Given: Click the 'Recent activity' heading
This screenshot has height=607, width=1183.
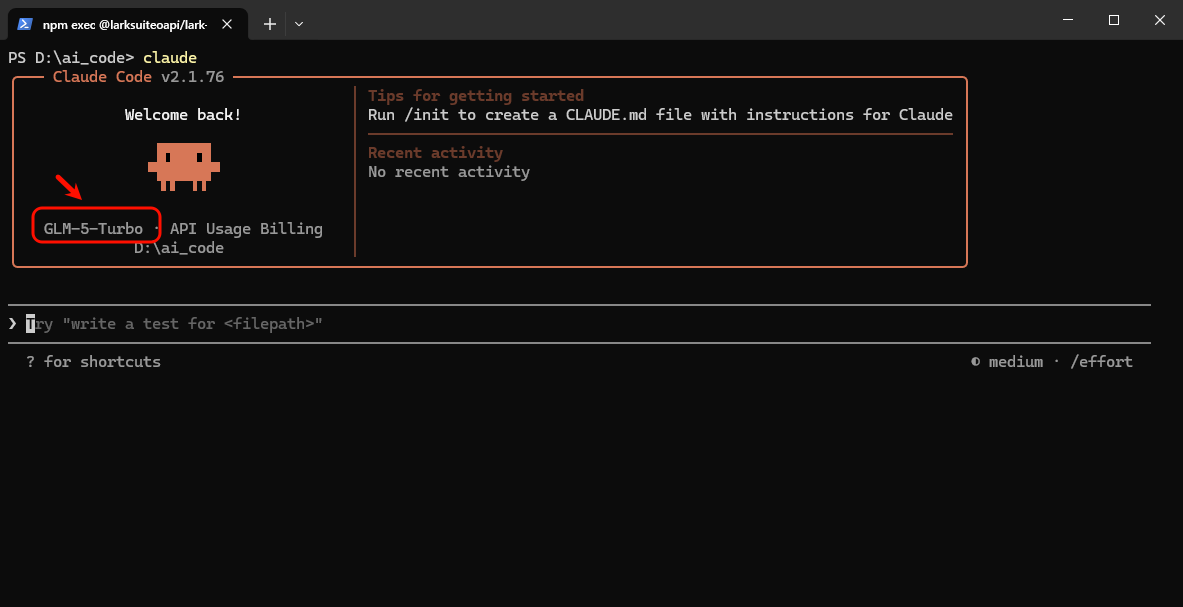Looking at the screenshot, I should tap(435, 153).
